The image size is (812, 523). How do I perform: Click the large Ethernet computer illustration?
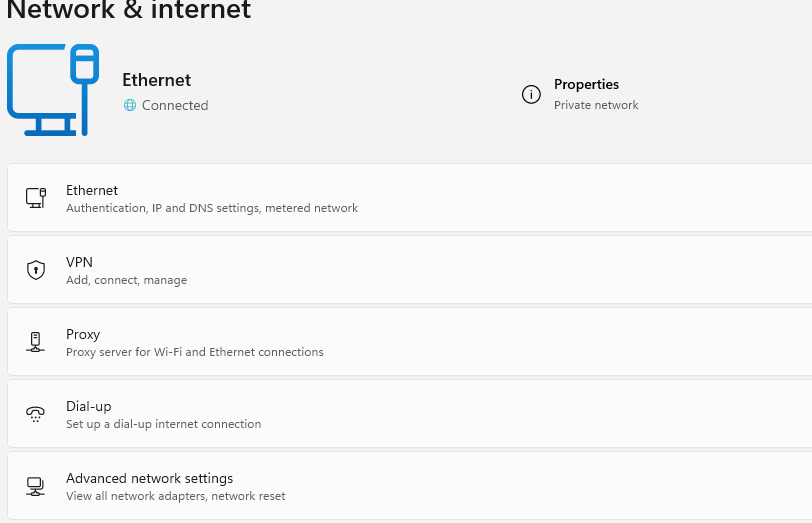click(53, 90)
